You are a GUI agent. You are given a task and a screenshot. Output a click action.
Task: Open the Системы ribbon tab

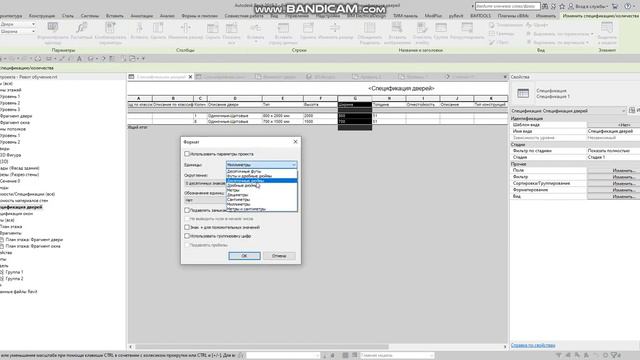[90, 16]
